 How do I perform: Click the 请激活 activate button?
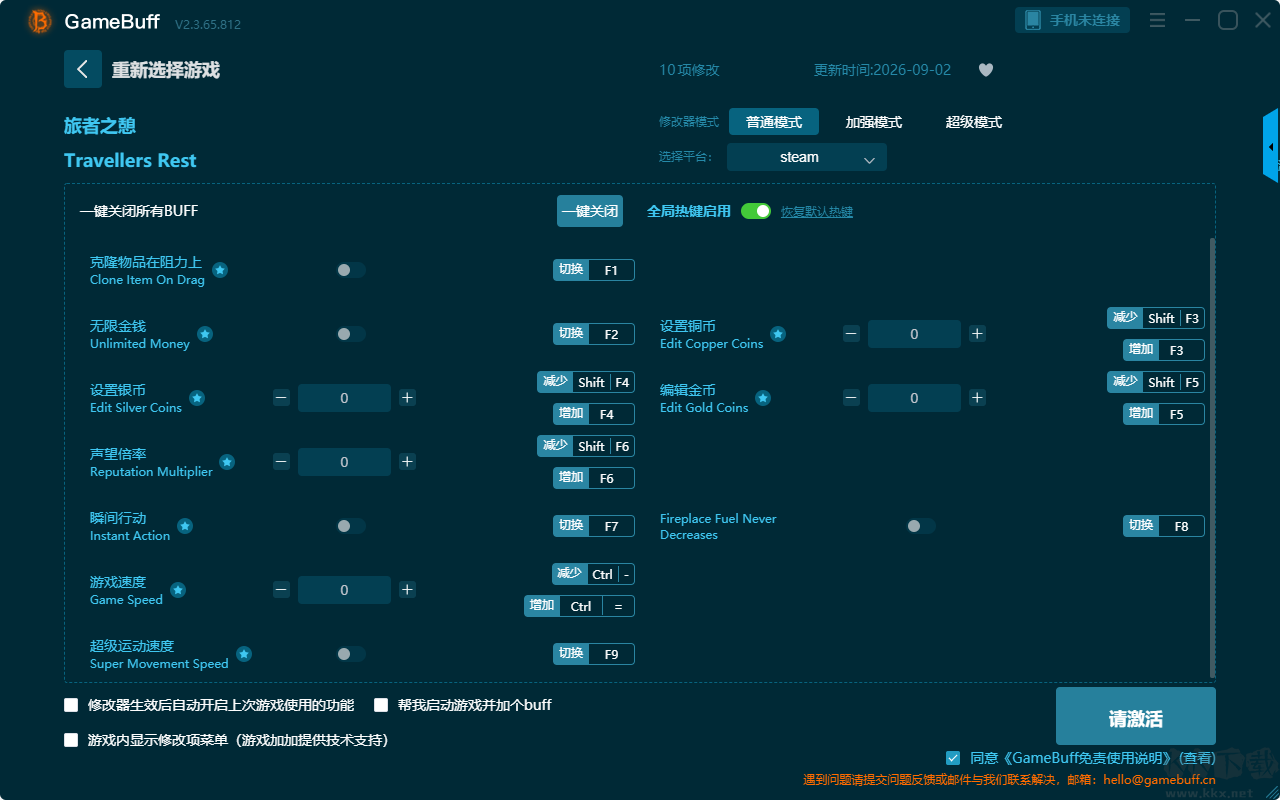[1136, 716]
